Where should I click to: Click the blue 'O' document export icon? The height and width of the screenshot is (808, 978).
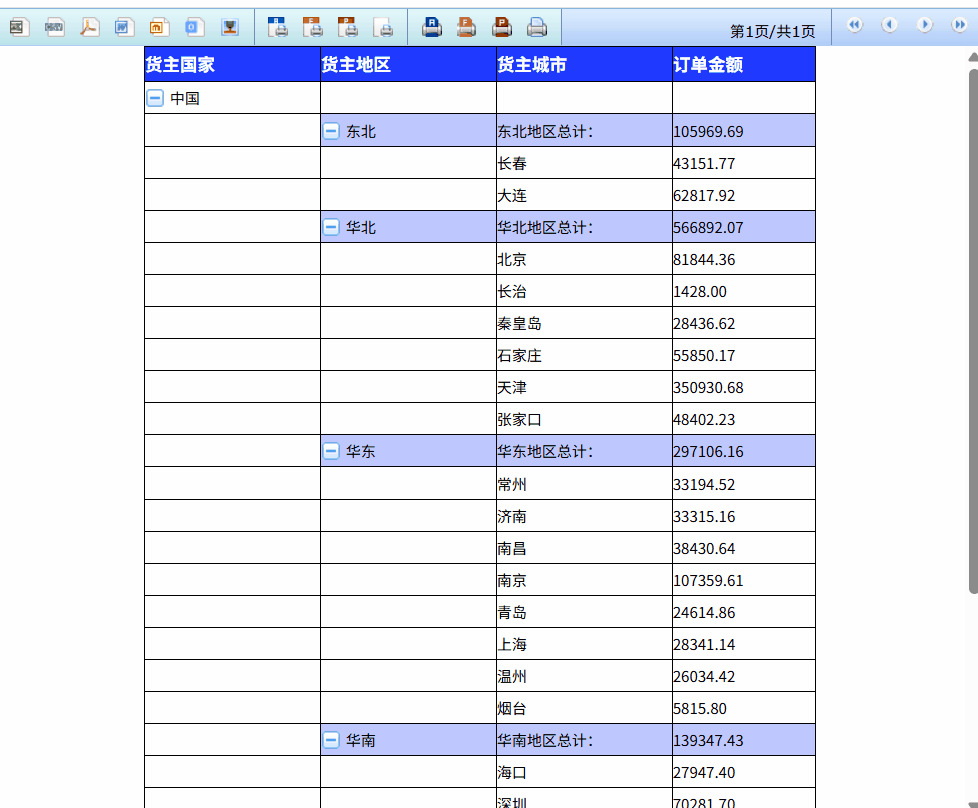(194, 27)
